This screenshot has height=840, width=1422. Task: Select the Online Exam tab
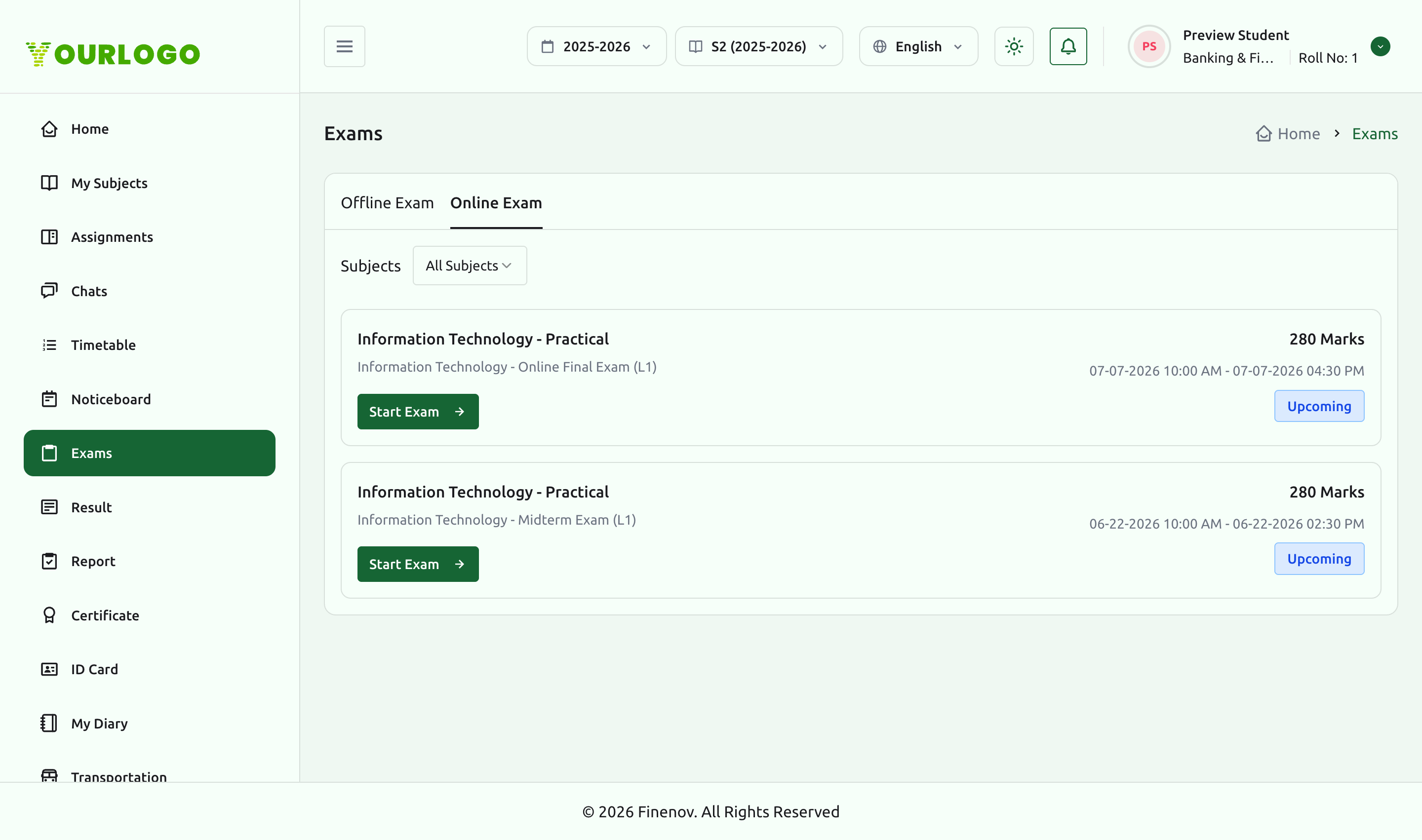tap(496, 203)
